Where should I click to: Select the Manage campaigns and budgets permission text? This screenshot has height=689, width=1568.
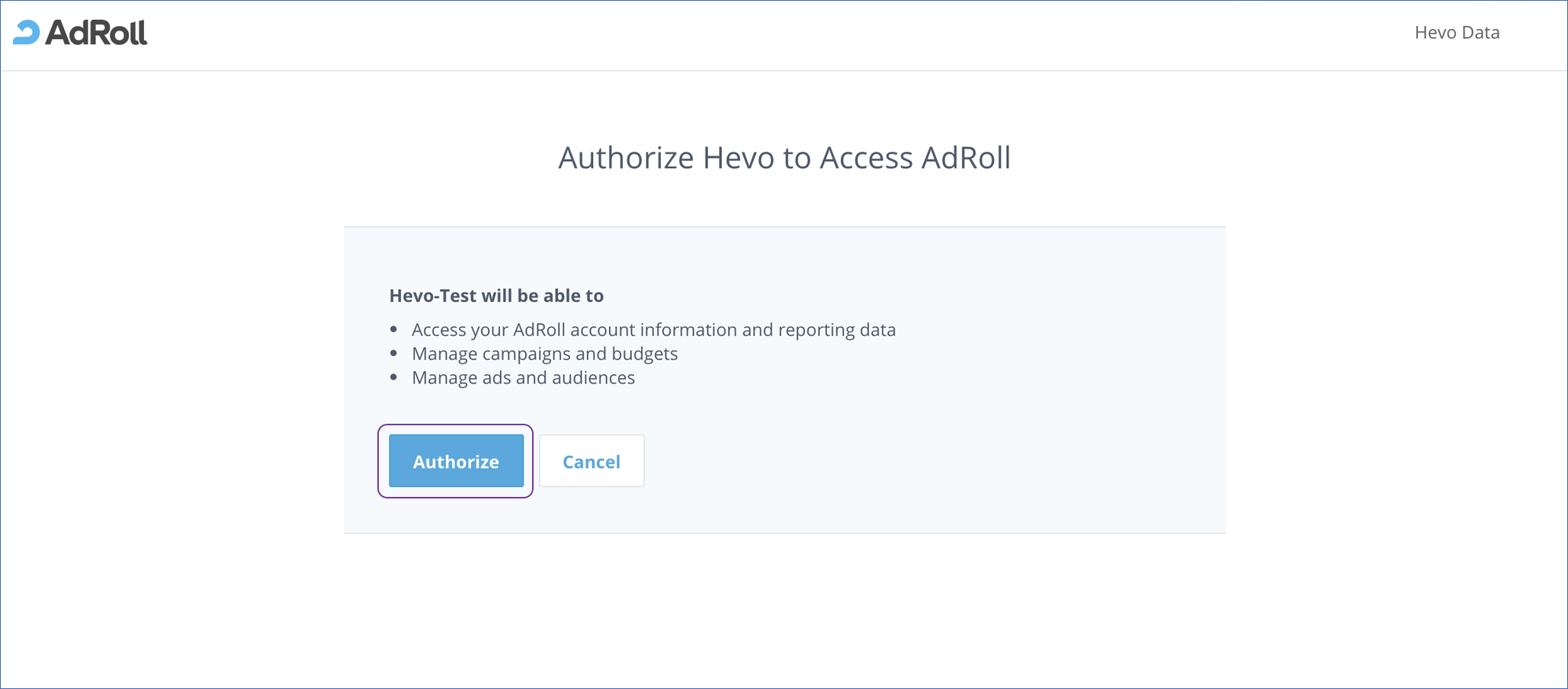click(544, 353)
